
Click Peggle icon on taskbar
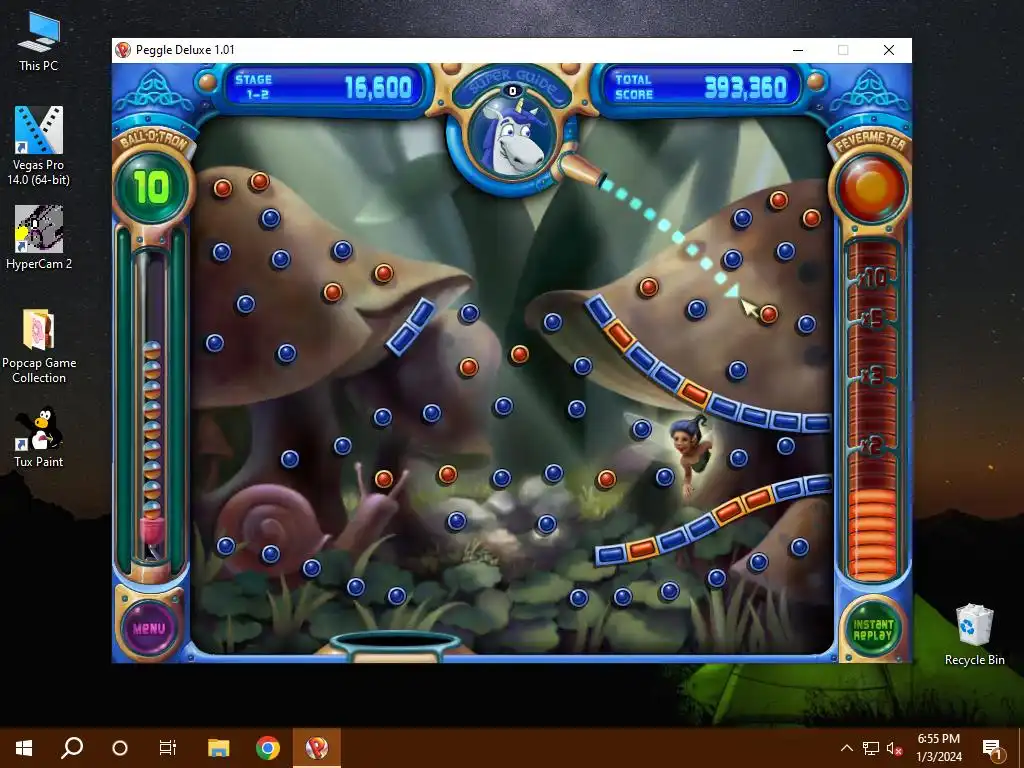[317, 748]
